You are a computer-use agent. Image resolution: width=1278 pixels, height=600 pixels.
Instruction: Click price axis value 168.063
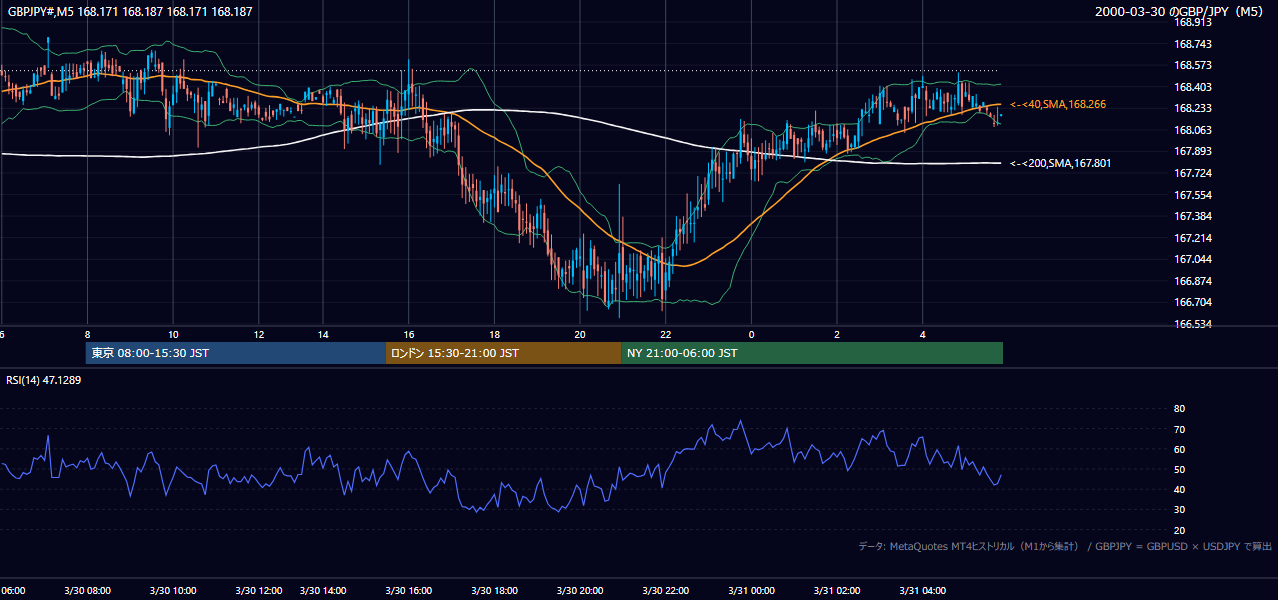click(x=1193, y=130)
